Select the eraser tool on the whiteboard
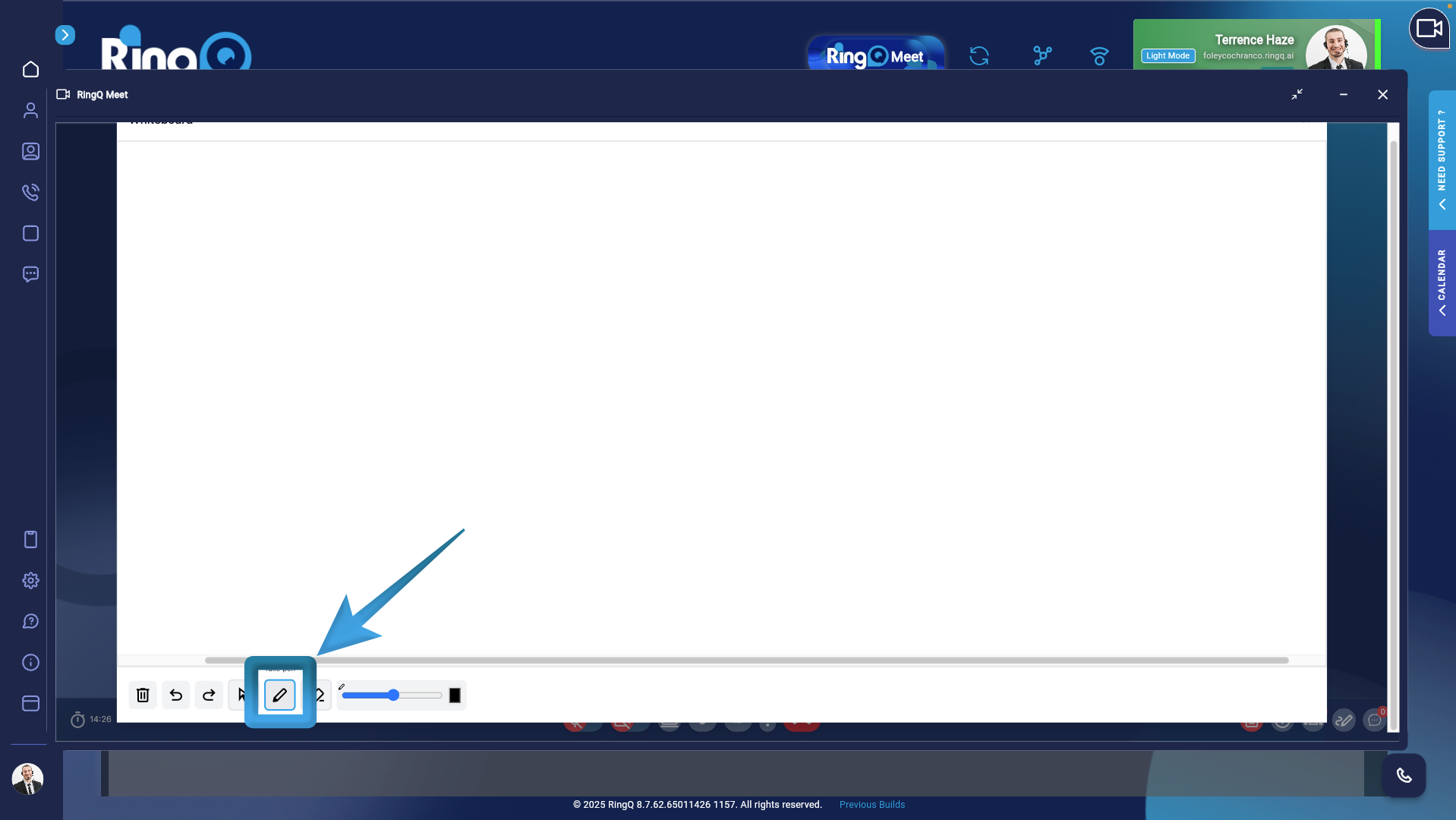Image resolution: width=1456 pixels, height=820 pixels. pyautogui.click(x=319, y=695)
